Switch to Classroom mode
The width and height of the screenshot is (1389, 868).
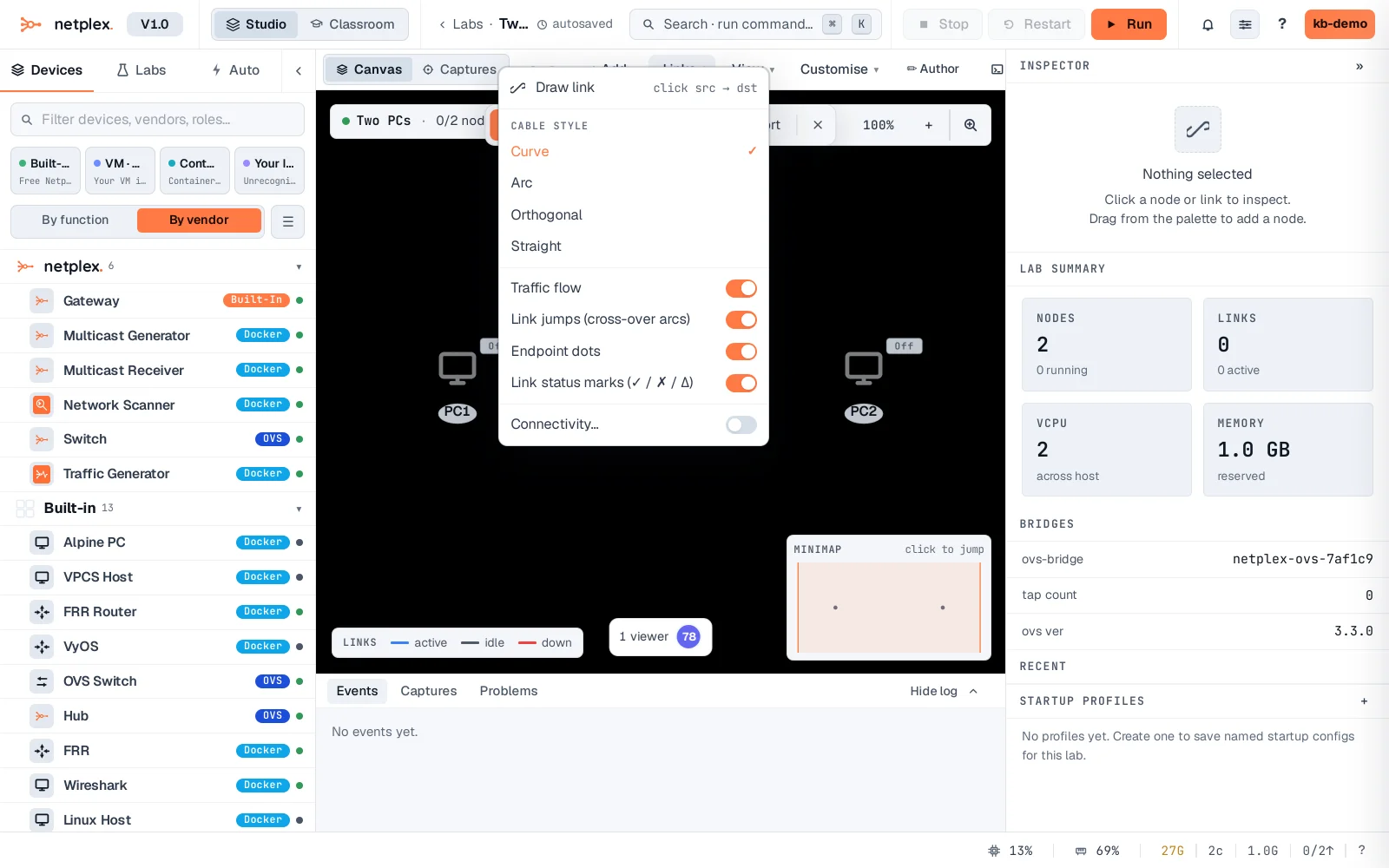pyautogui.click(x=352, y=24)
